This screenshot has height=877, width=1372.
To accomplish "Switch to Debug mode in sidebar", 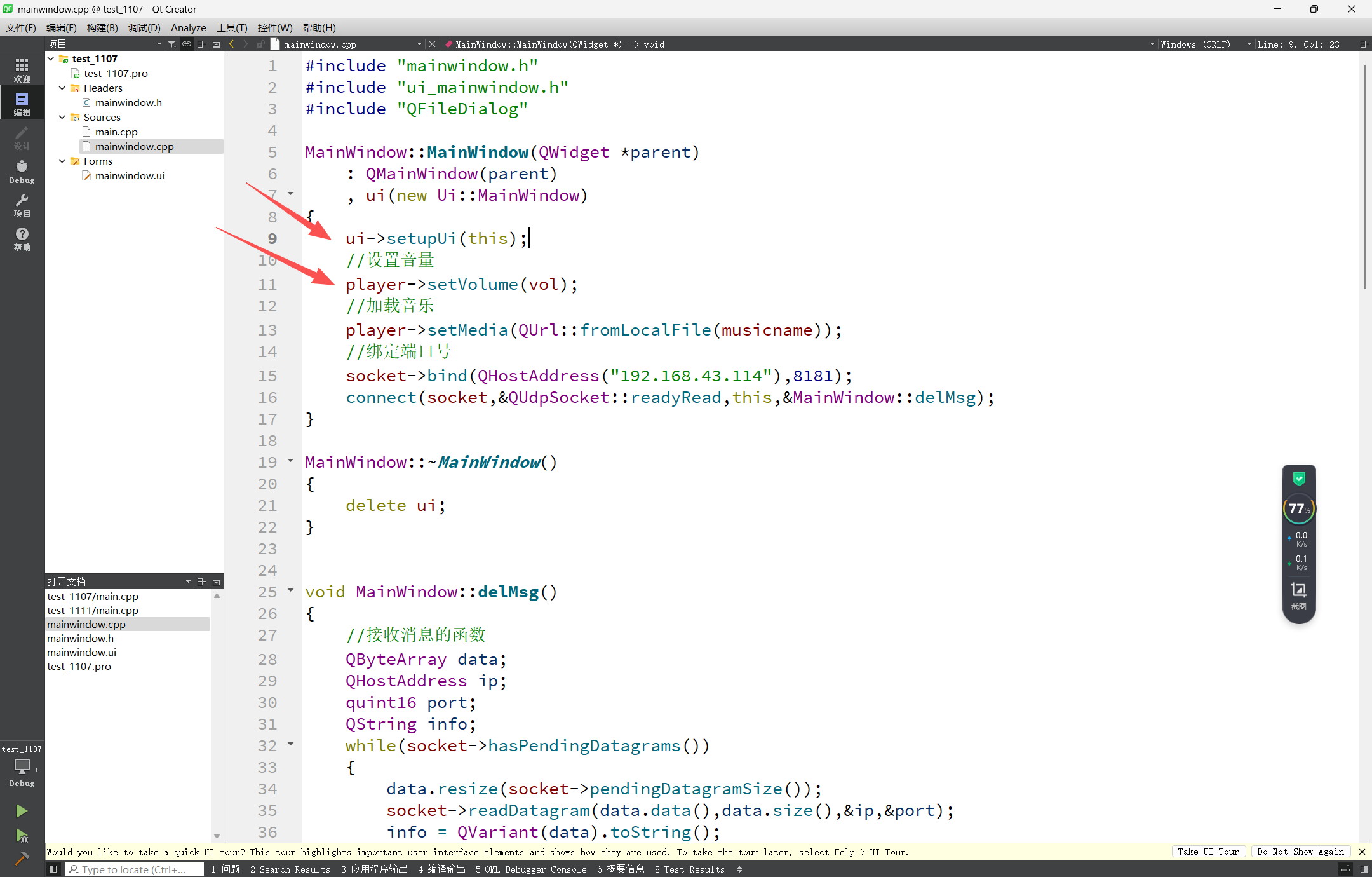I will coord(22,171).
